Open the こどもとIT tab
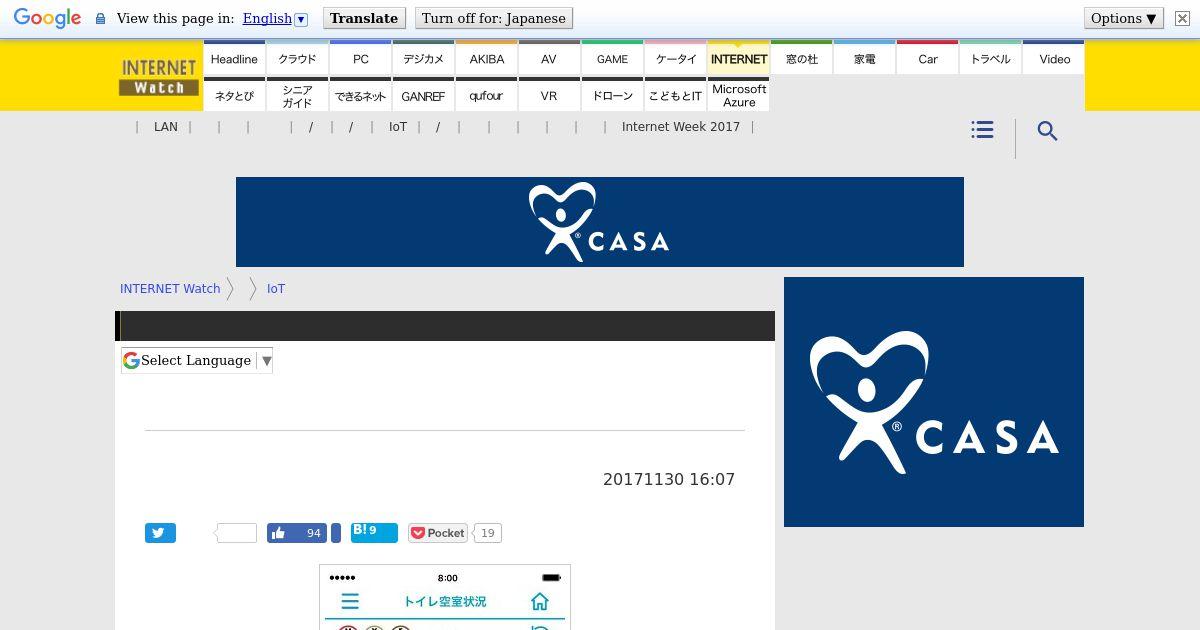1200x630 pixels. point(676,95)
